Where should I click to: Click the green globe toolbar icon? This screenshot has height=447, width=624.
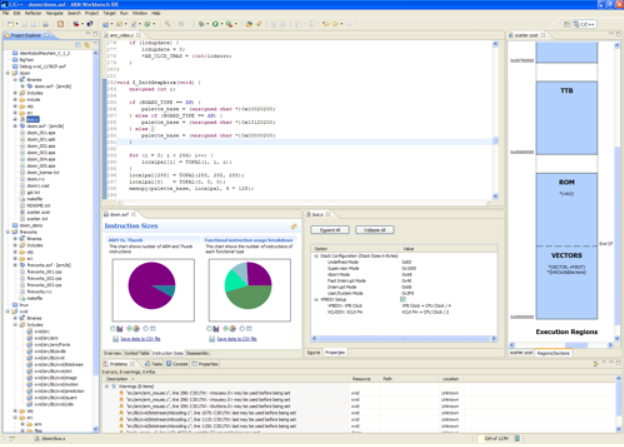[x=147, y=24]
